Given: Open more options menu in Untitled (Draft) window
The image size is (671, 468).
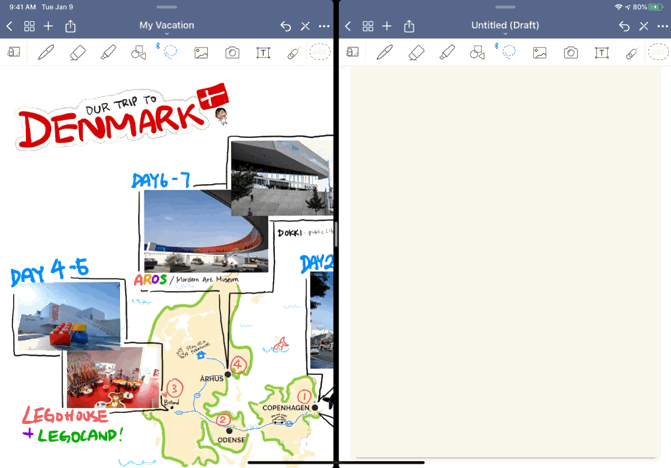Looking at the screenshot, I should (x=662, y=26).
